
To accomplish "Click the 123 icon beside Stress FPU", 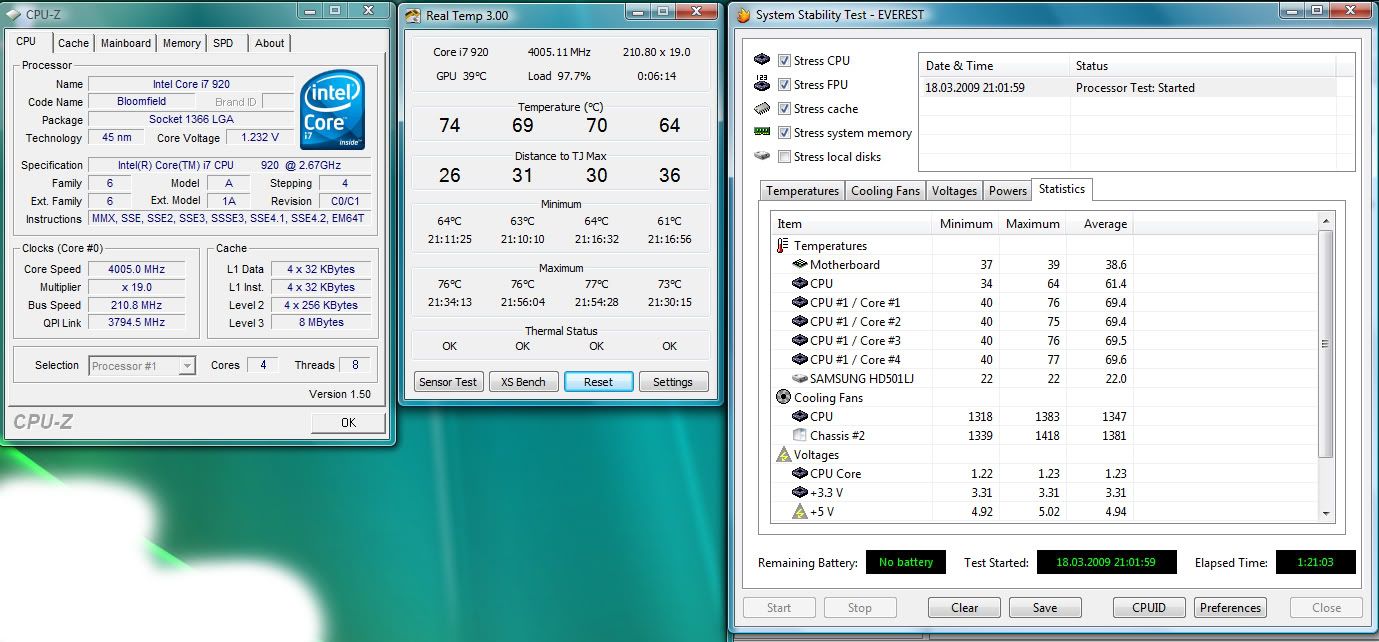I will pos(762,84).
